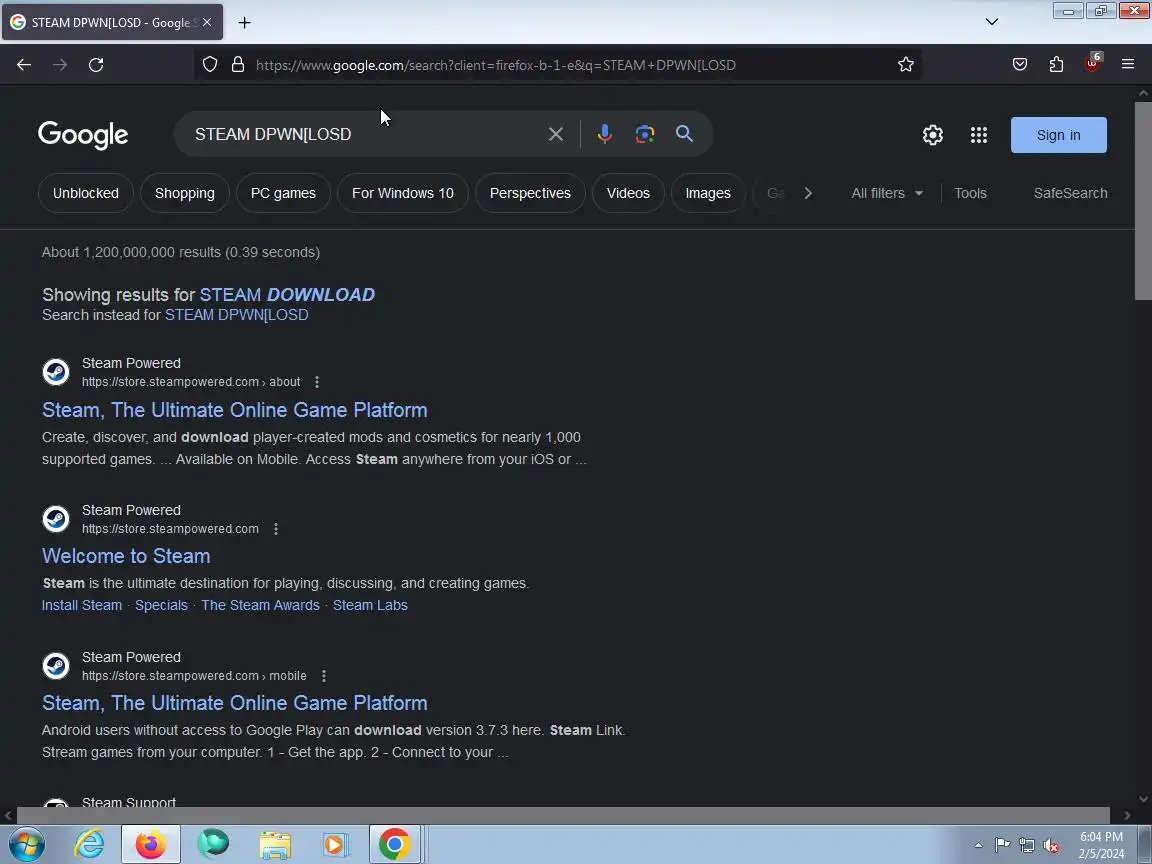Select the For Windows 10 chip
The height and width of the screenshot is (864, 1152).
coord(403,193)
